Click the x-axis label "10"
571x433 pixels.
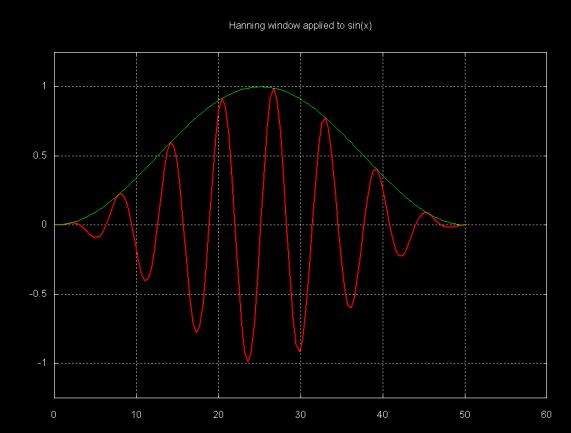[136, 415]
